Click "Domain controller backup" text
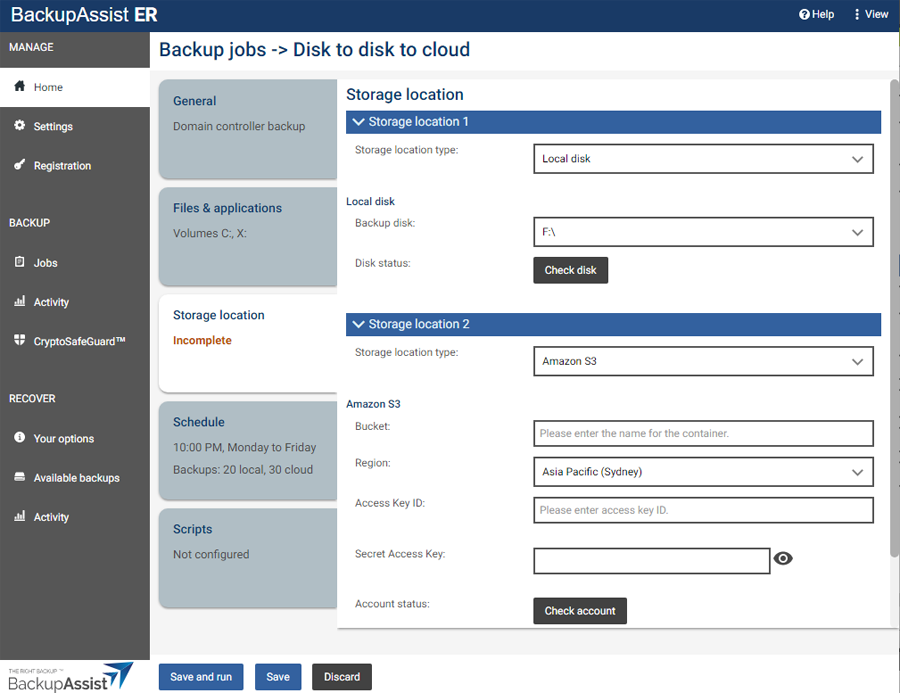 239,126
